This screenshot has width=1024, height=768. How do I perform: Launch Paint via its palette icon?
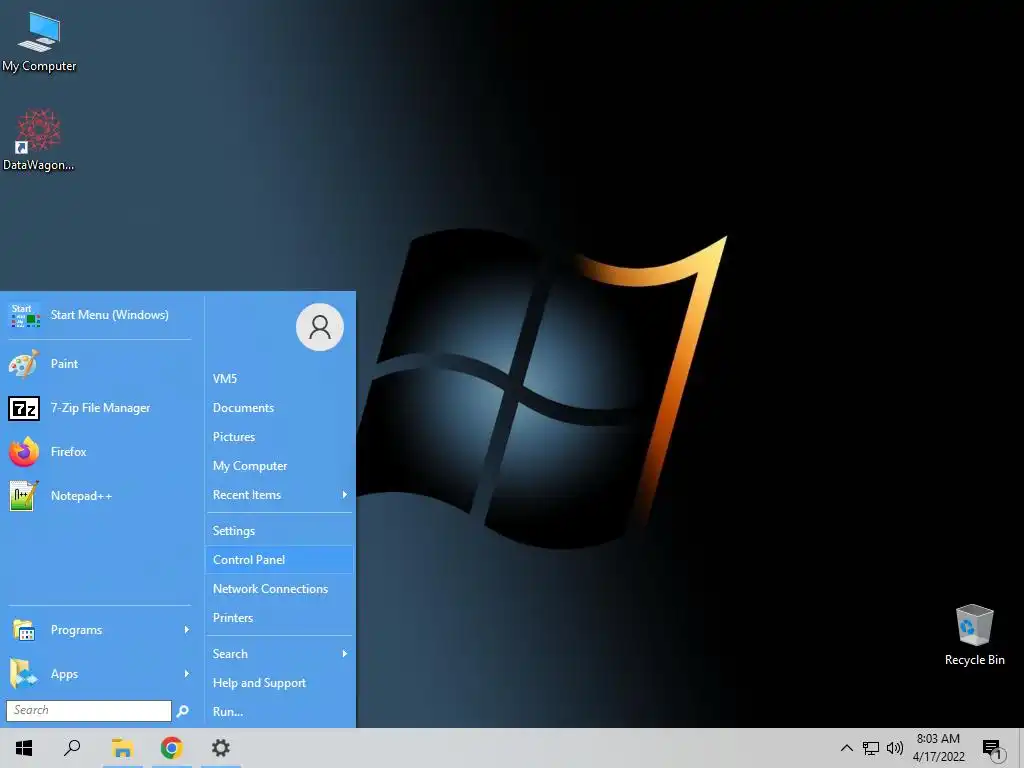[x=24, y=364]
